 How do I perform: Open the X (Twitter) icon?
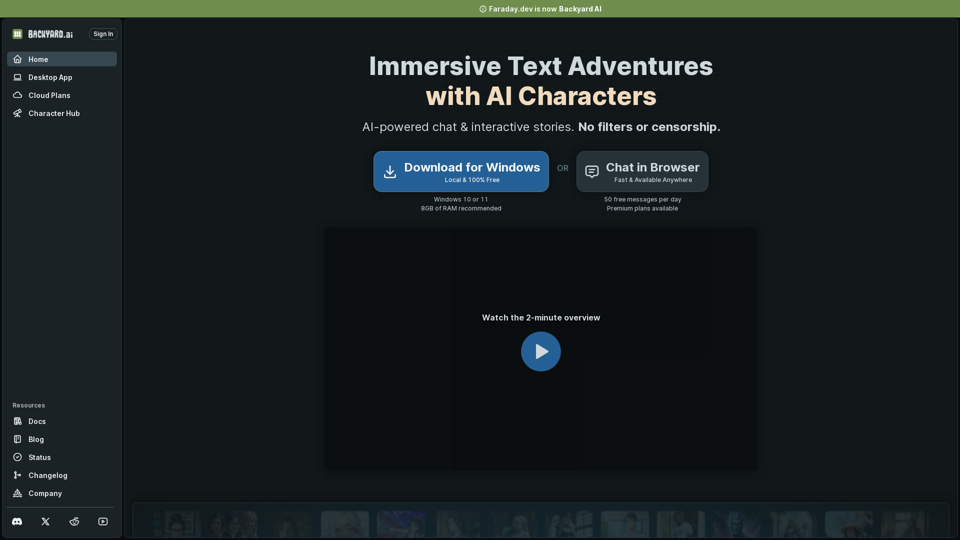[x=45, y=522]
